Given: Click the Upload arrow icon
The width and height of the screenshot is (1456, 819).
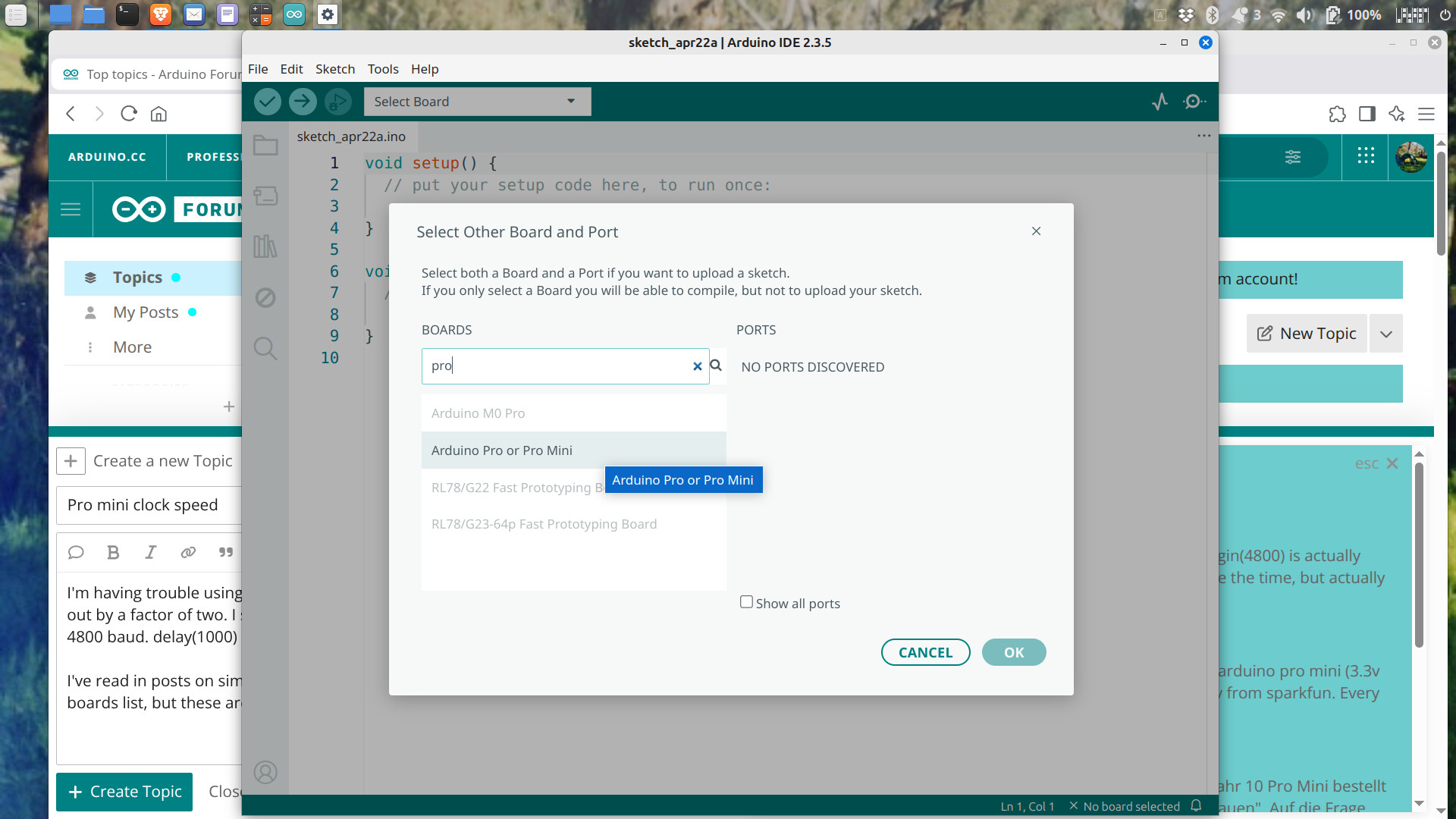Looking at the screenshot, I should click(303, 102).
